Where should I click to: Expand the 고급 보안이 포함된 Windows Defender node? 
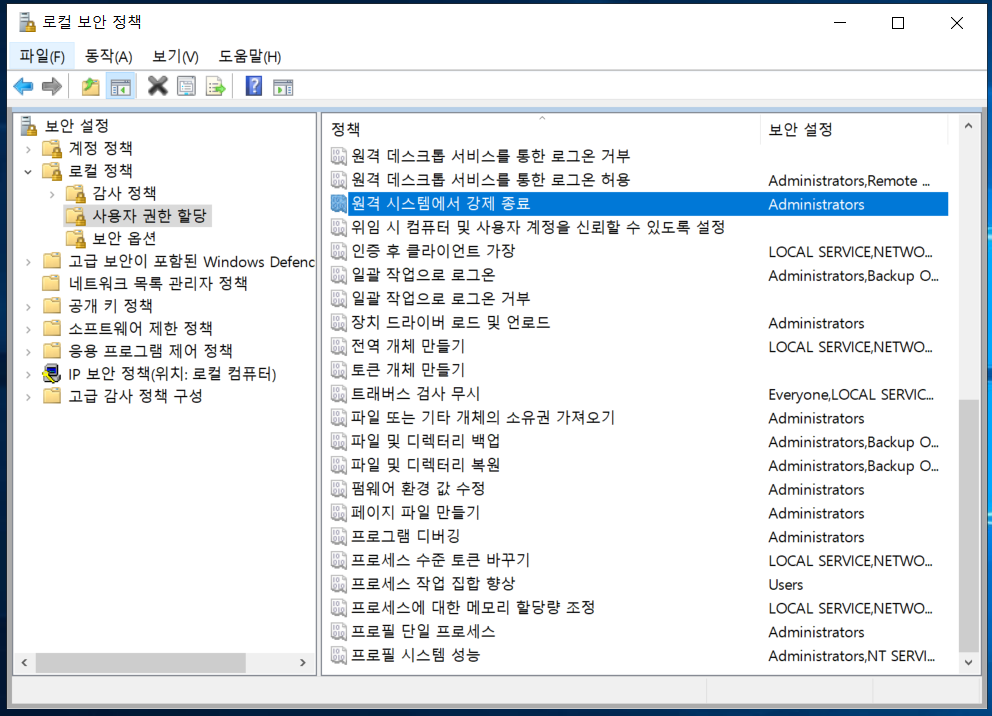coord(28,262)
